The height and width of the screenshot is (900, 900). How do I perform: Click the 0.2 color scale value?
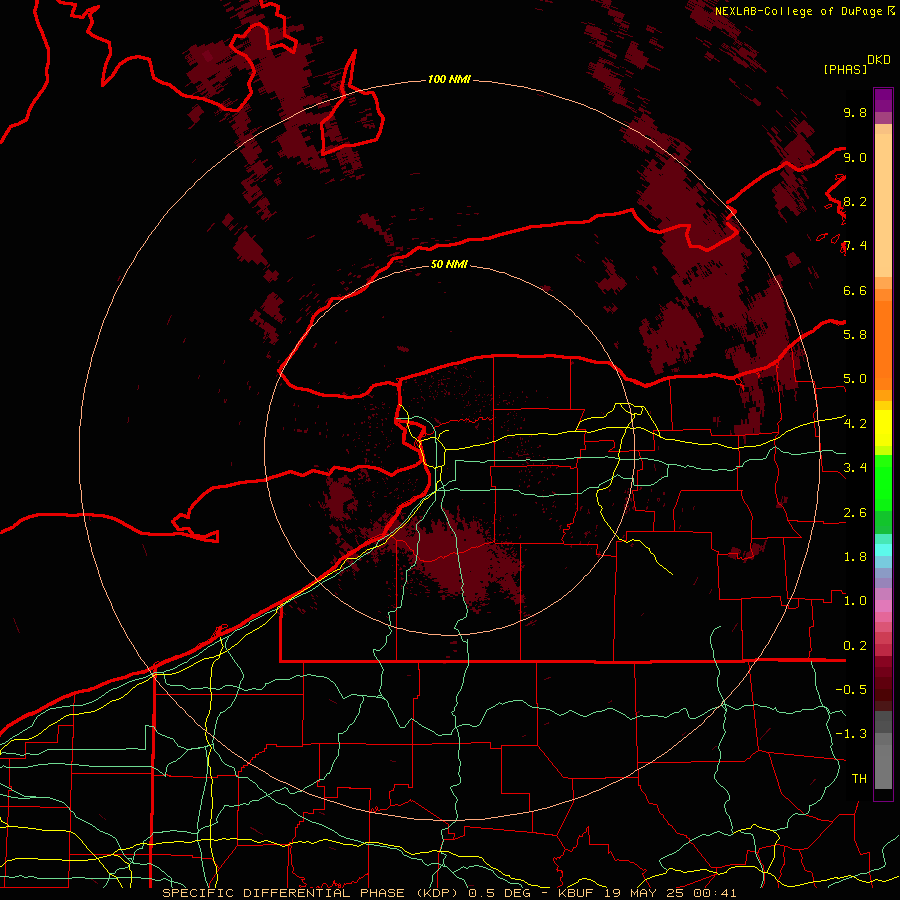coord(855,646)
